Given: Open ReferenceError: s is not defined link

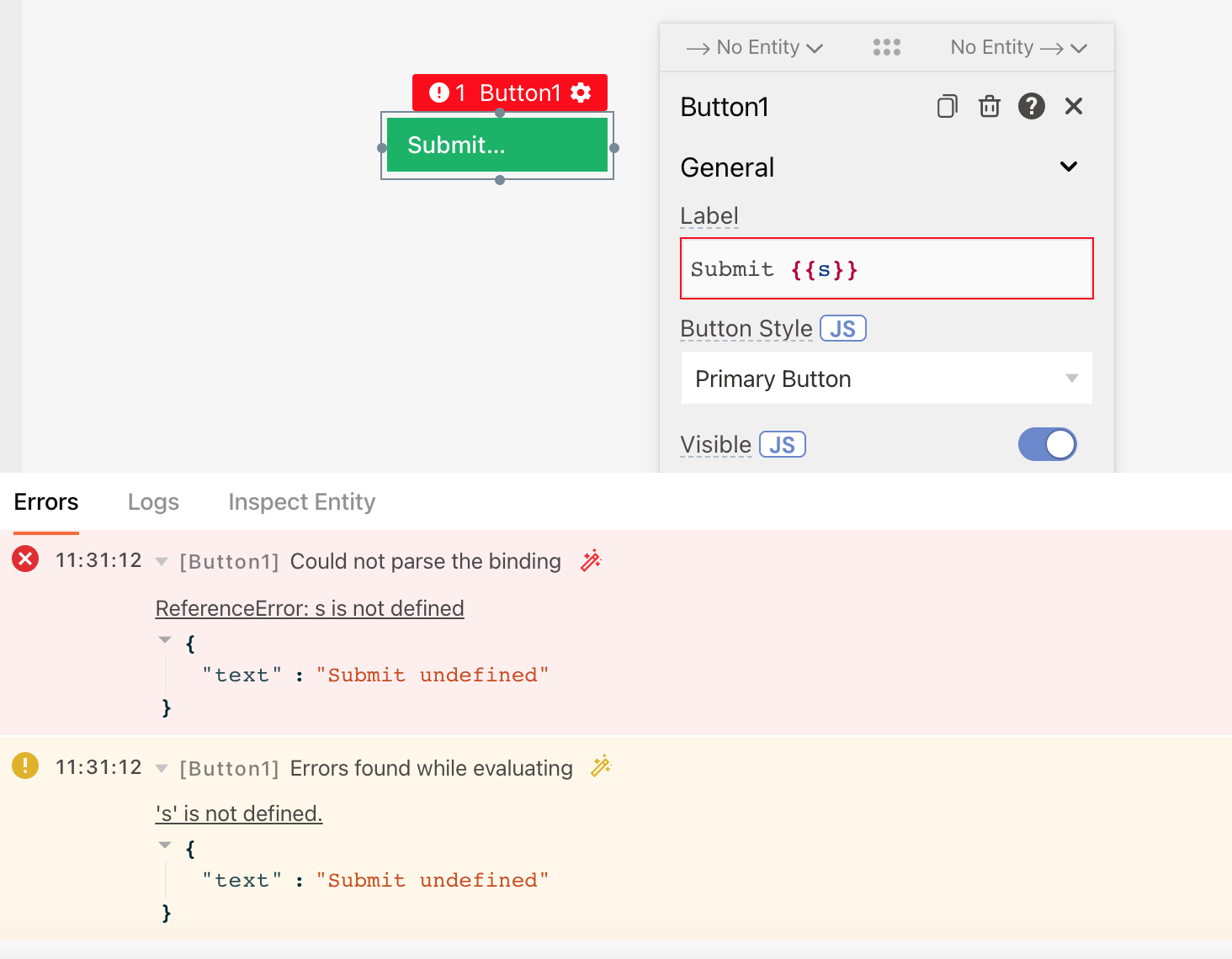Looking at the screenshot, I should click(x=310, y=608).
